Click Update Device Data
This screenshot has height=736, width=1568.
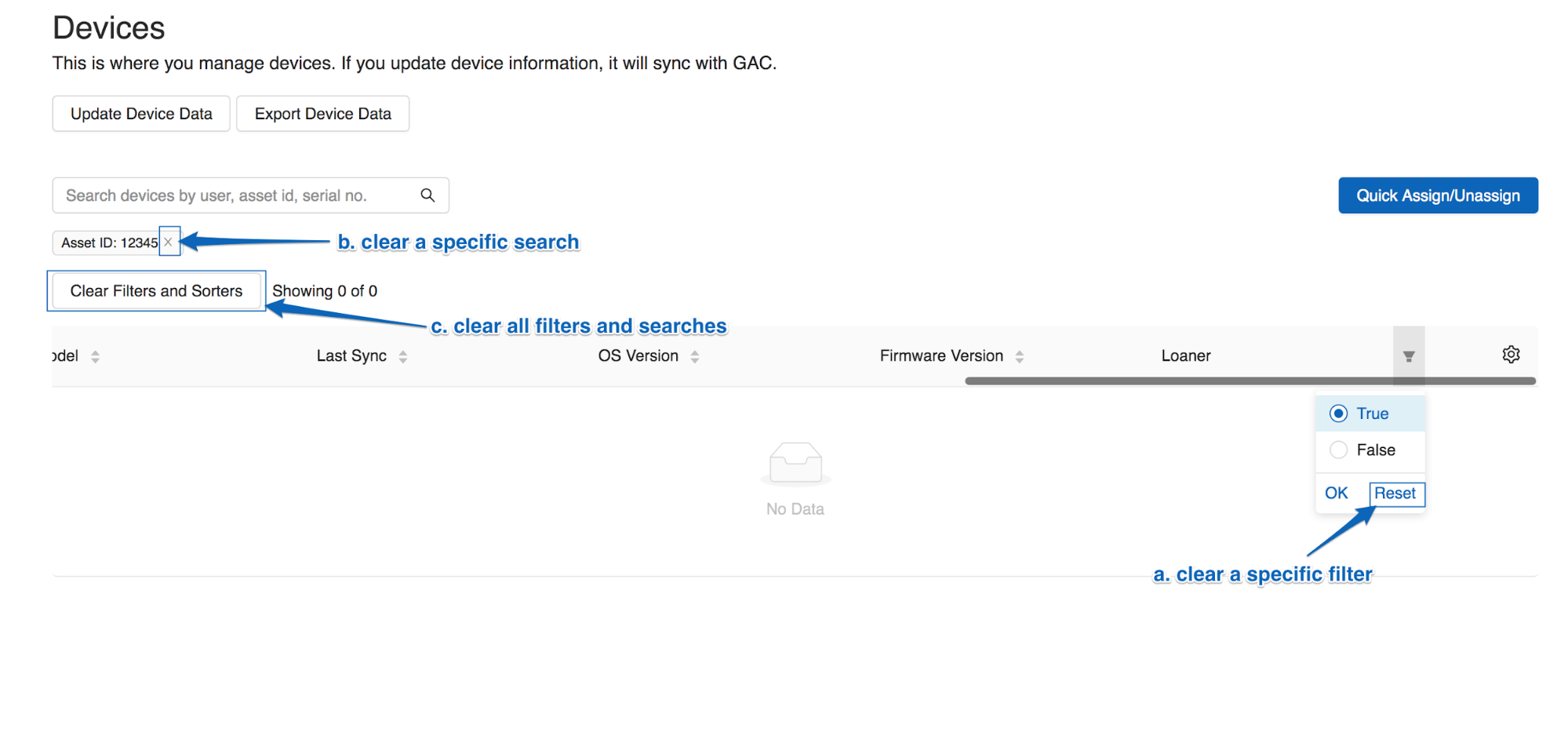click(140, 113)
